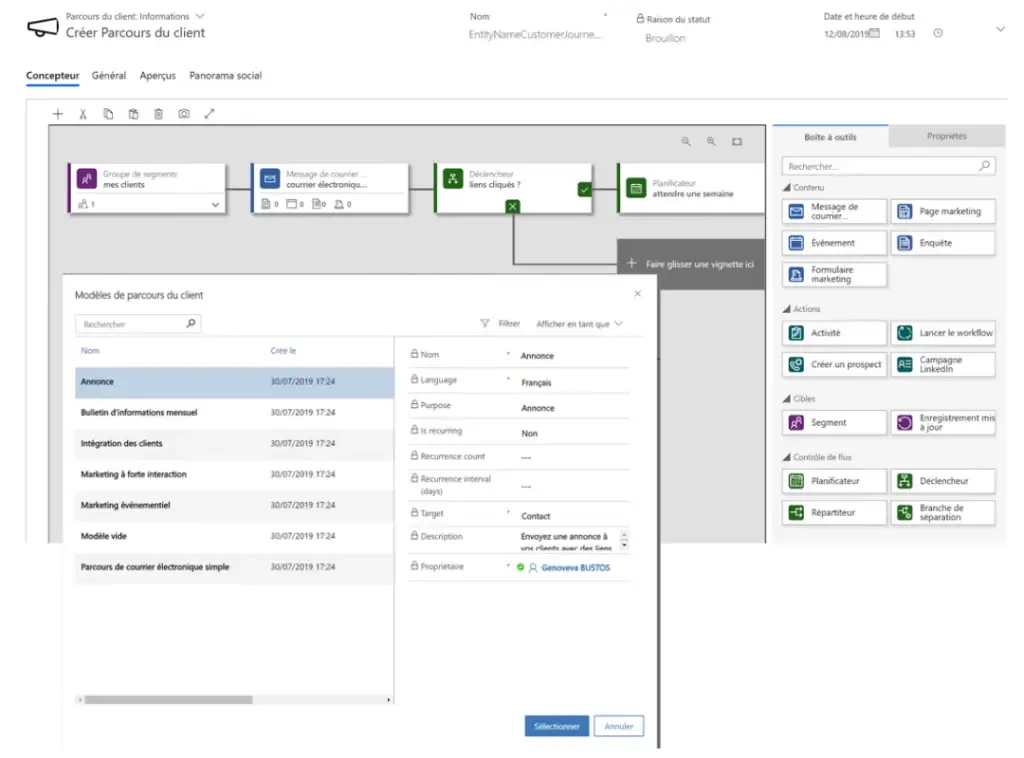1024x758 pixels.
Task: Open the Parcours du client: Informations form dropdown
Action: point(200,16)
